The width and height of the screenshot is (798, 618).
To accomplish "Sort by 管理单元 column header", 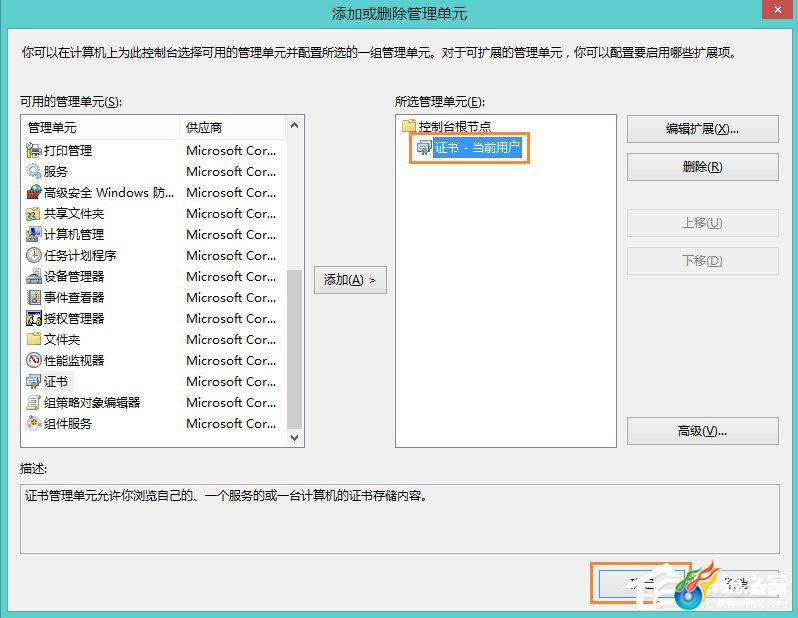I will pyautogui.click(x=101, y=127).
